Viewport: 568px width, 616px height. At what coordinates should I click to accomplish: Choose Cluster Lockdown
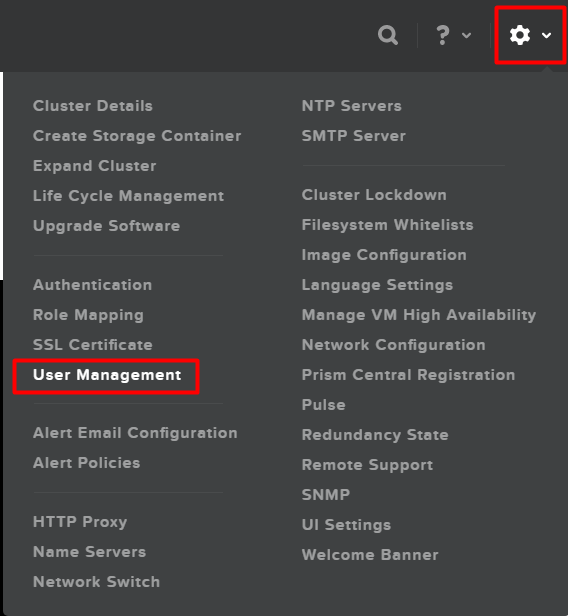click(374, 195)
